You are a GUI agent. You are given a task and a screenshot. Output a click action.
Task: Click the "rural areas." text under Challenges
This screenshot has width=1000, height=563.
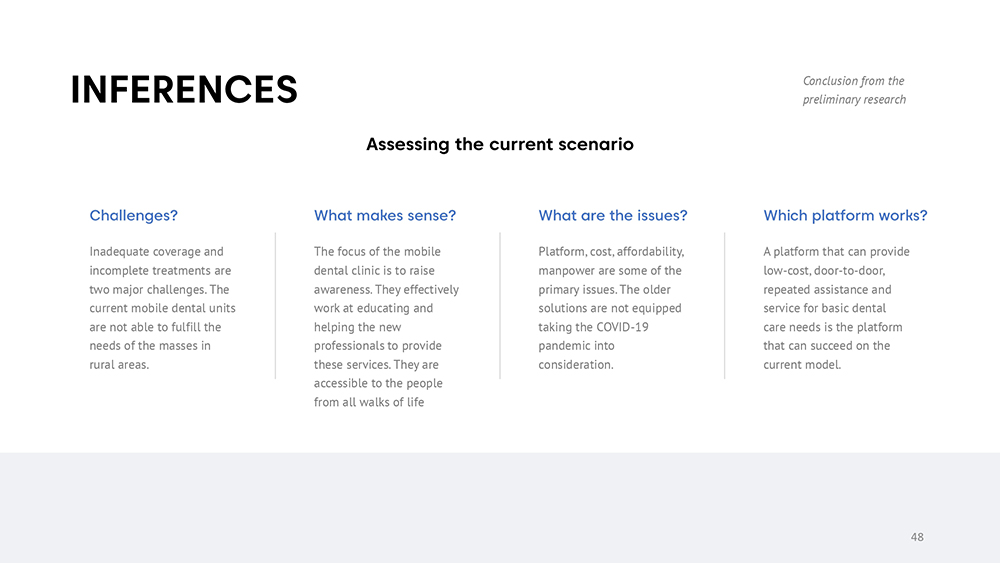(119, 365)
